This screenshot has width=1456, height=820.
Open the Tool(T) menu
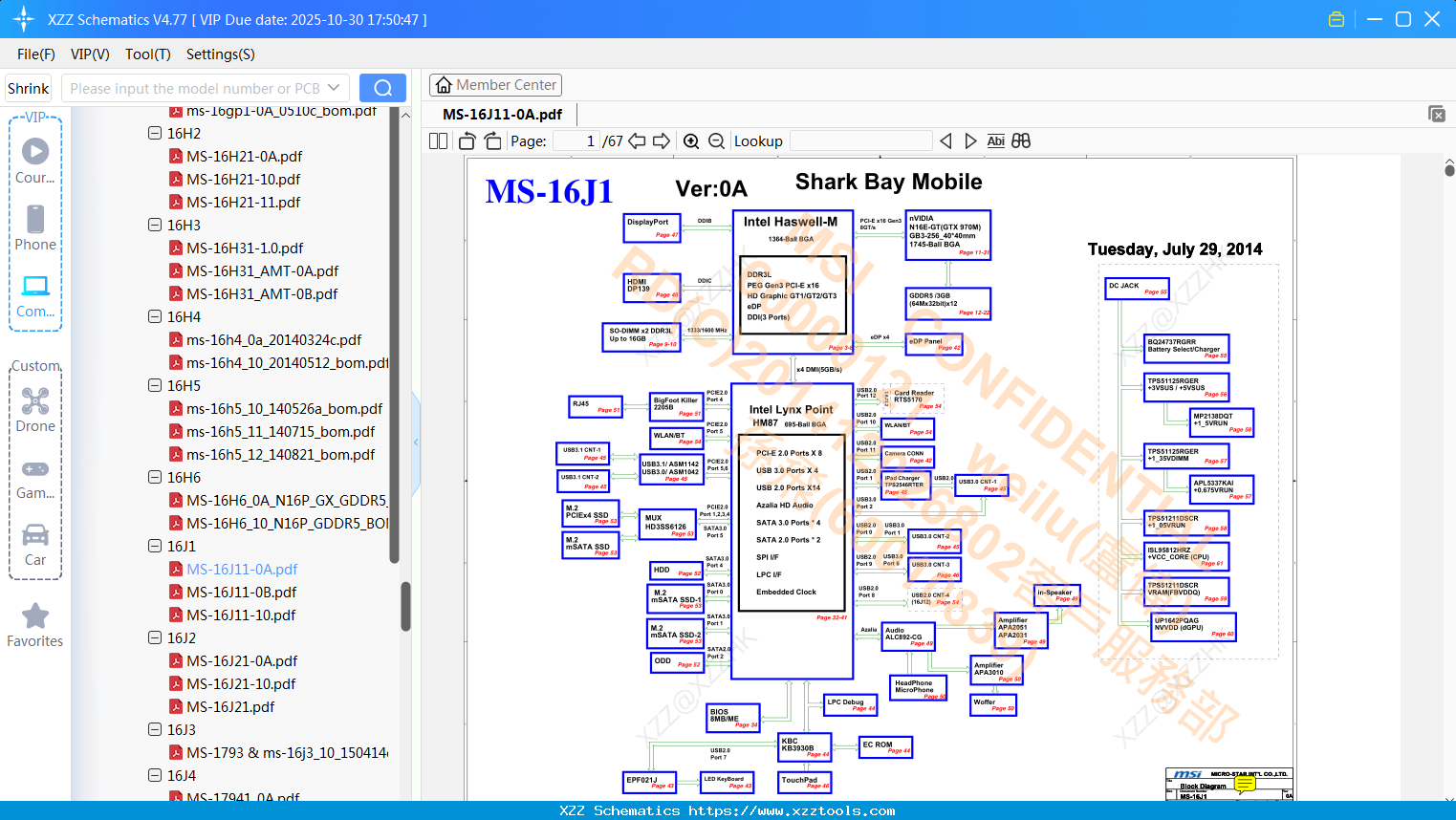pos(148,54)
